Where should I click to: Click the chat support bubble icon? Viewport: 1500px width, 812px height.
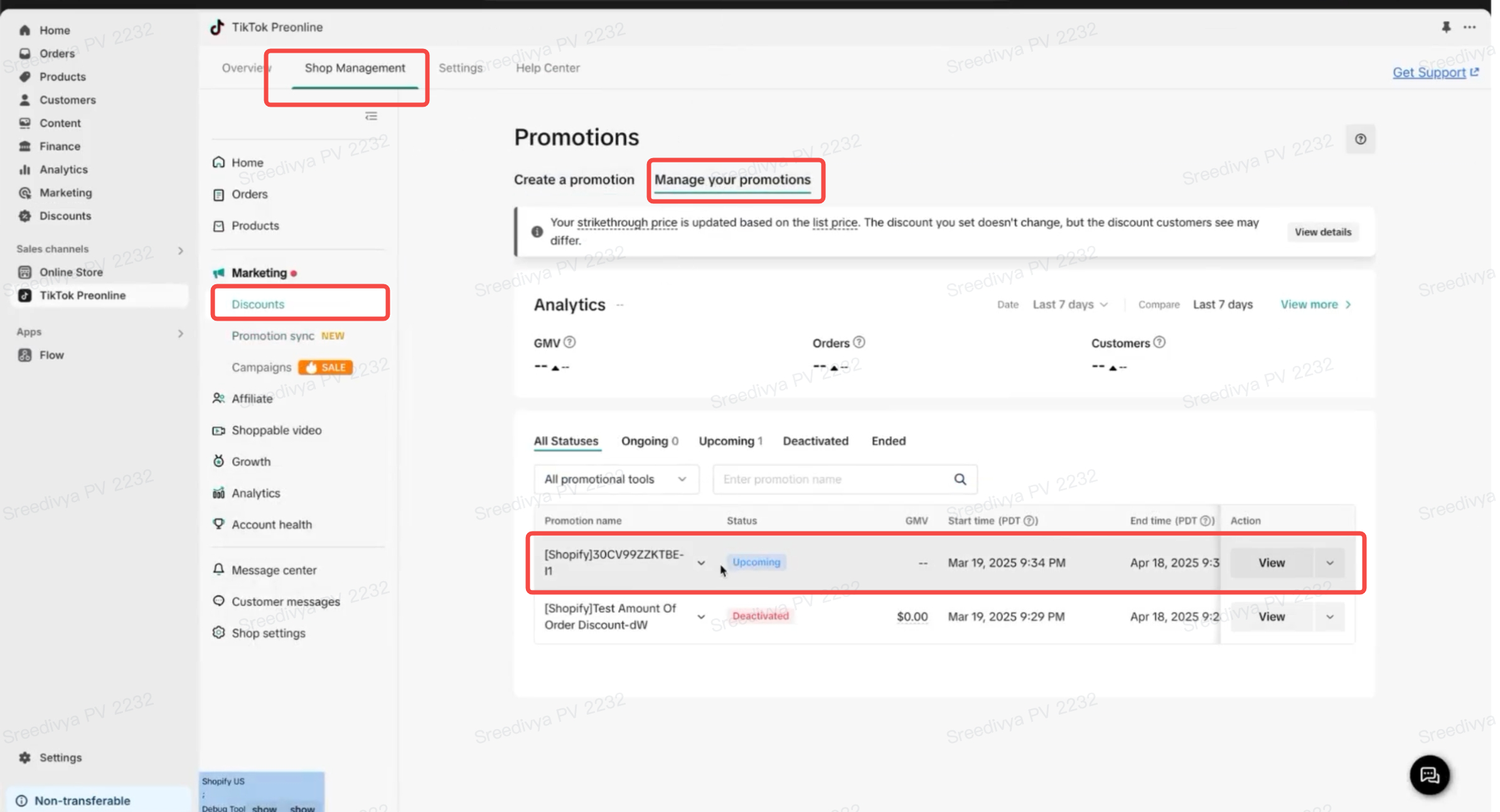pos(1429,775)
